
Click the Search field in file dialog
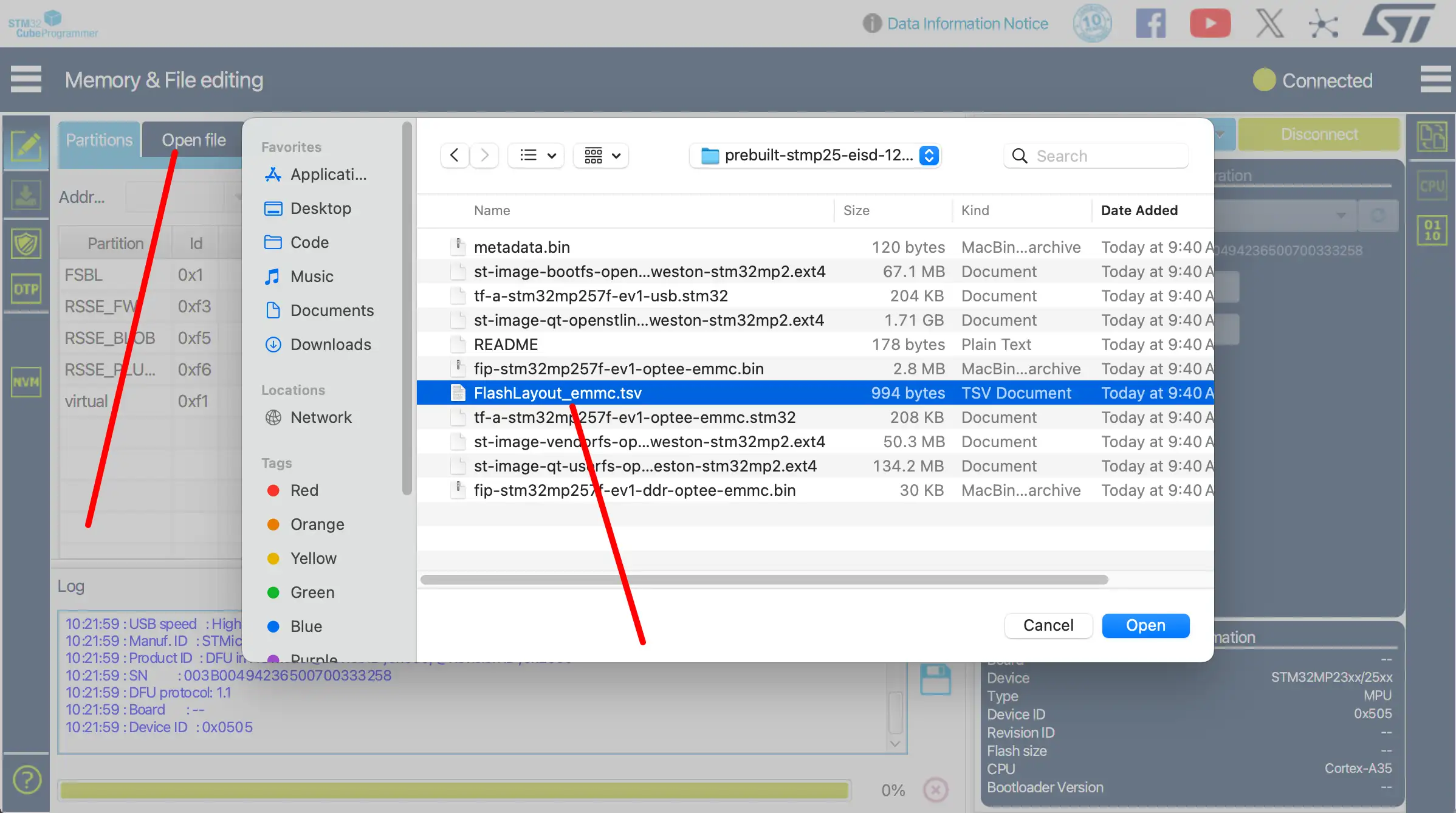(x=1096, y=156)
